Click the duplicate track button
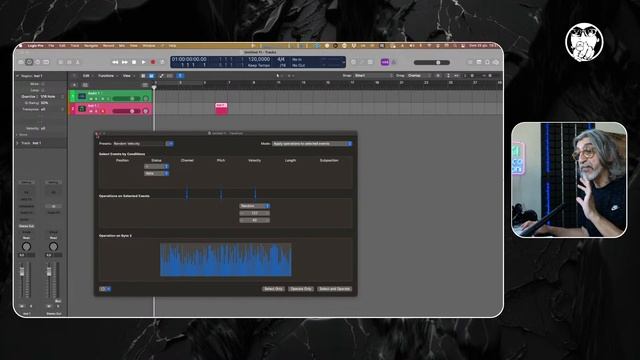The height and width of the screenshot is (360, 640). [x=85, y=85]
